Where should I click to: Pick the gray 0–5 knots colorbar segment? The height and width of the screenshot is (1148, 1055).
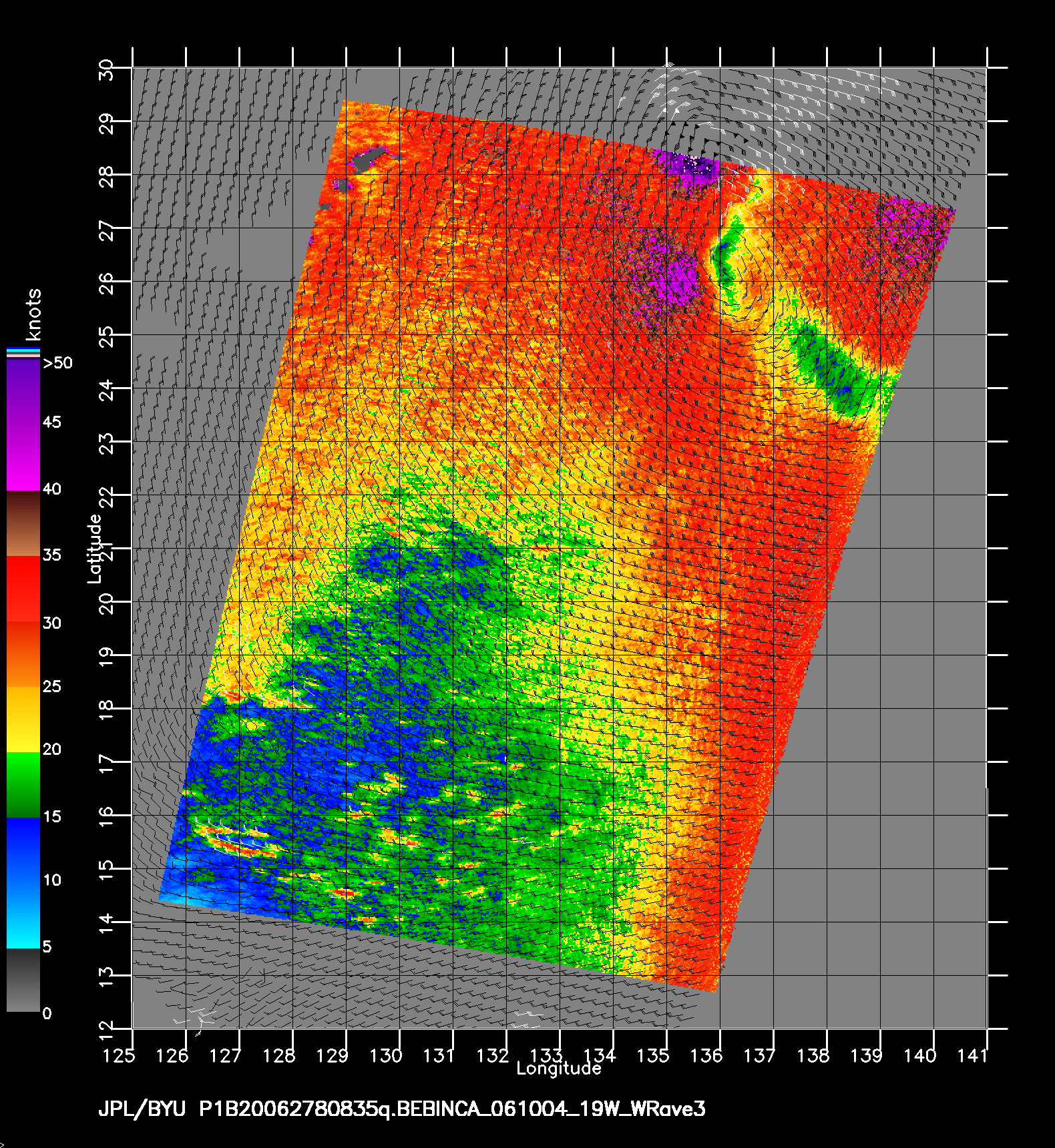pyautogui.click(x=23, y=980)
